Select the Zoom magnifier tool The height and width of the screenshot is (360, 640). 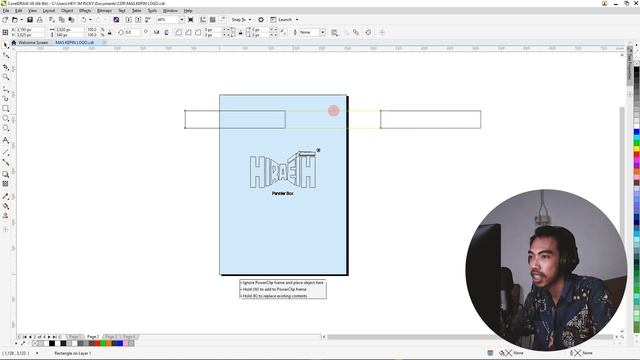6,77
